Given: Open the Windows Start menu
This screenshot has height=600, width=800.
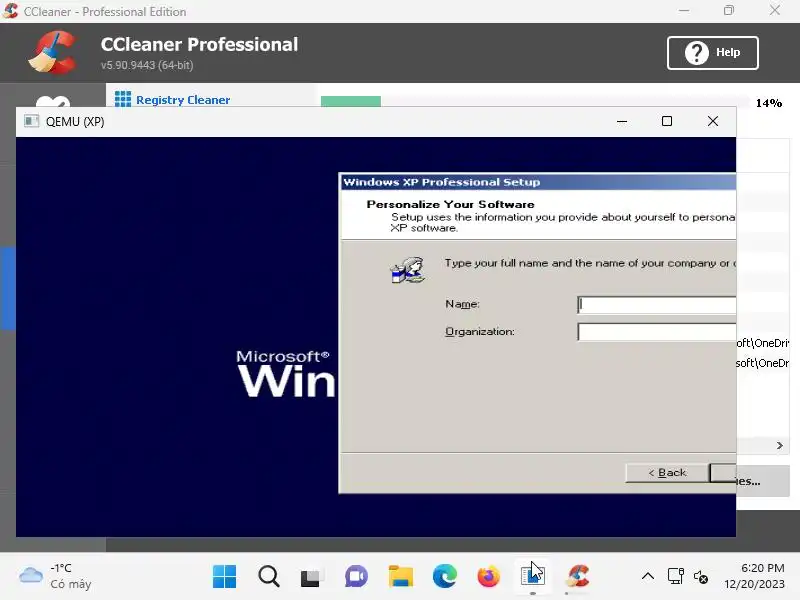Looking at the screenshot, I should (x=224, y=577).
